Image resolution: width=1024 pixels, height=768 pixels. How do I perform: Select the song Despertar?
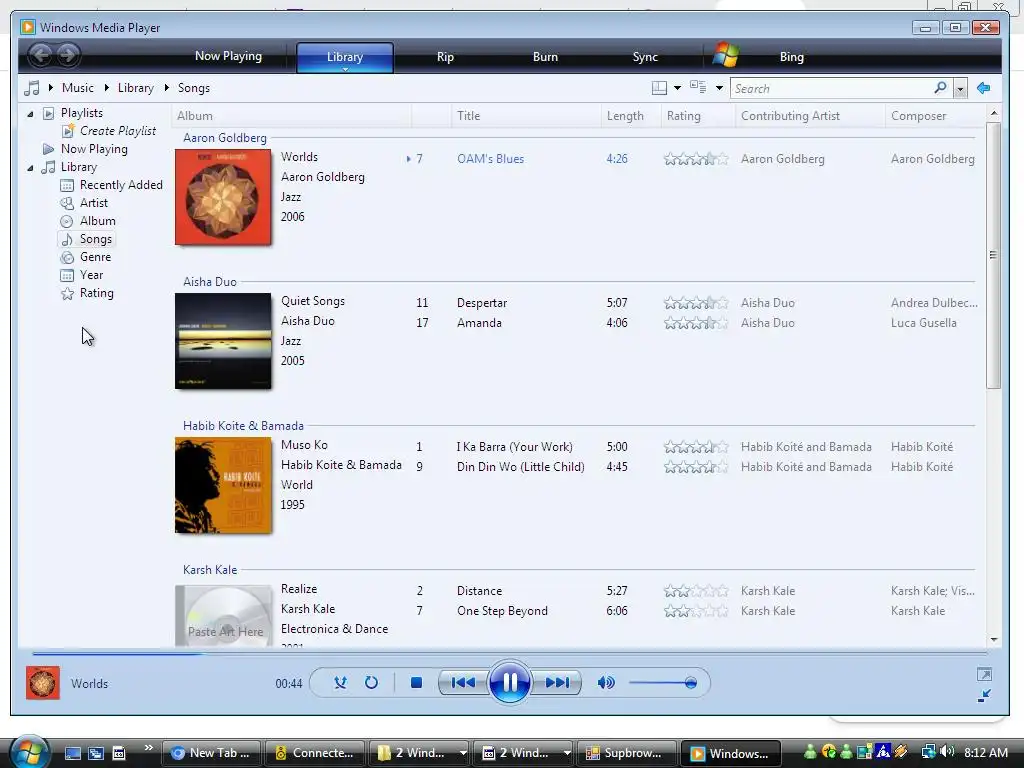click(482, 303)
